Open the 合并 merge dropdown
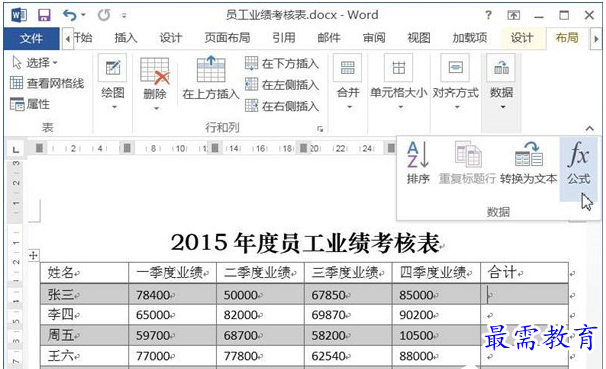The image size is (606, 369). click(x=348, y=82)
